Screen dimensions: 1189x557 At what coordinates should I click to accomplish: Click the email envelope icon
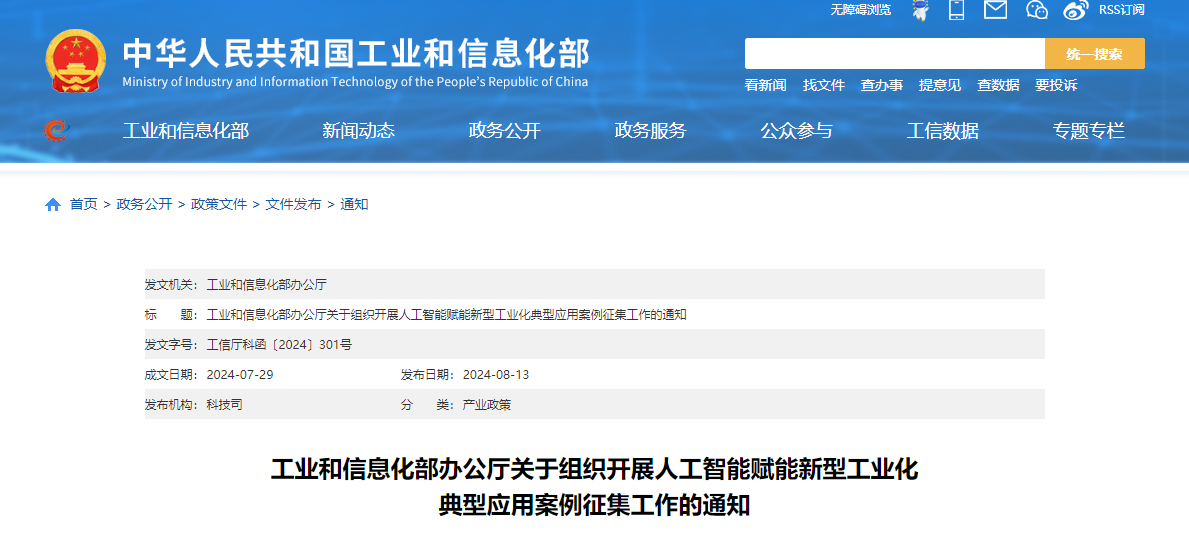(x=995, y=9)
